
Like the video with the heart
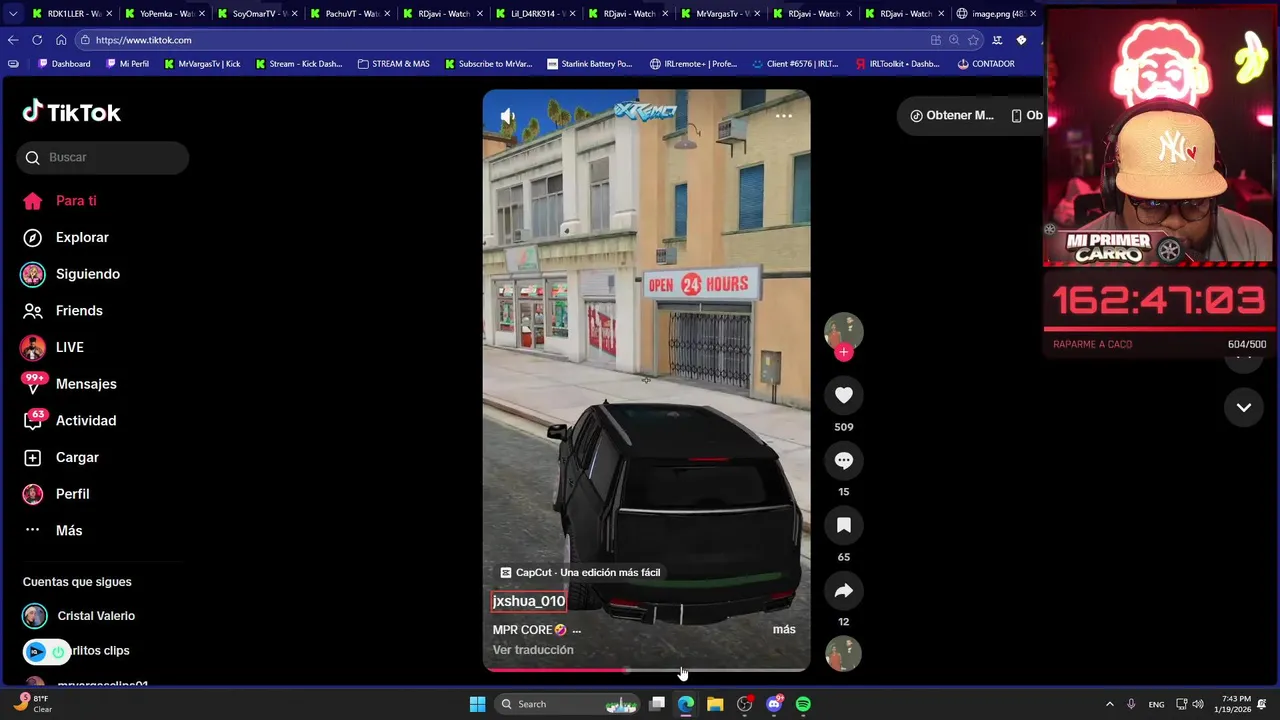844,396
